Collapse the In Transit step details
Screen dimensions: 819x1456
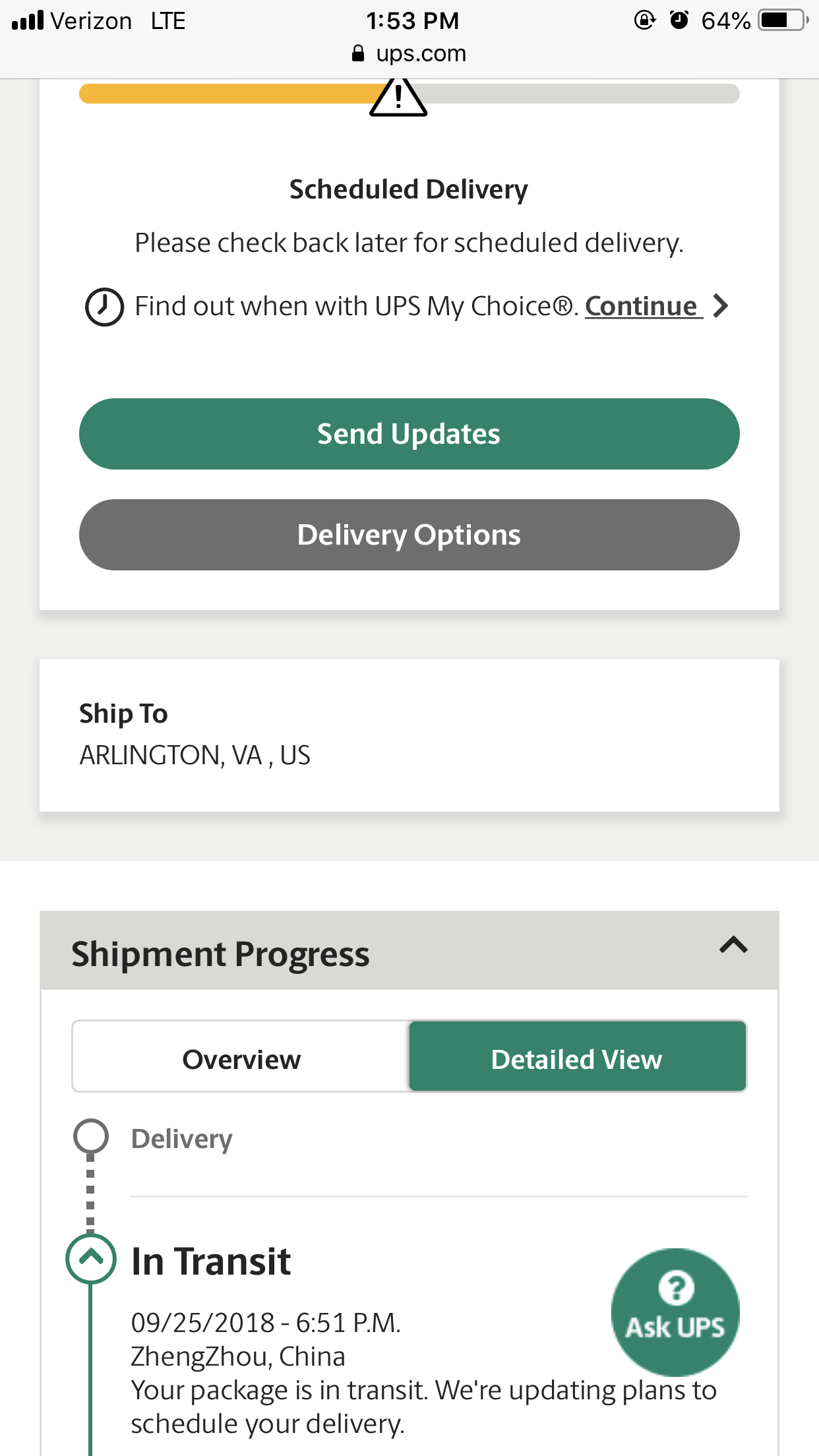click(91, 1258)
